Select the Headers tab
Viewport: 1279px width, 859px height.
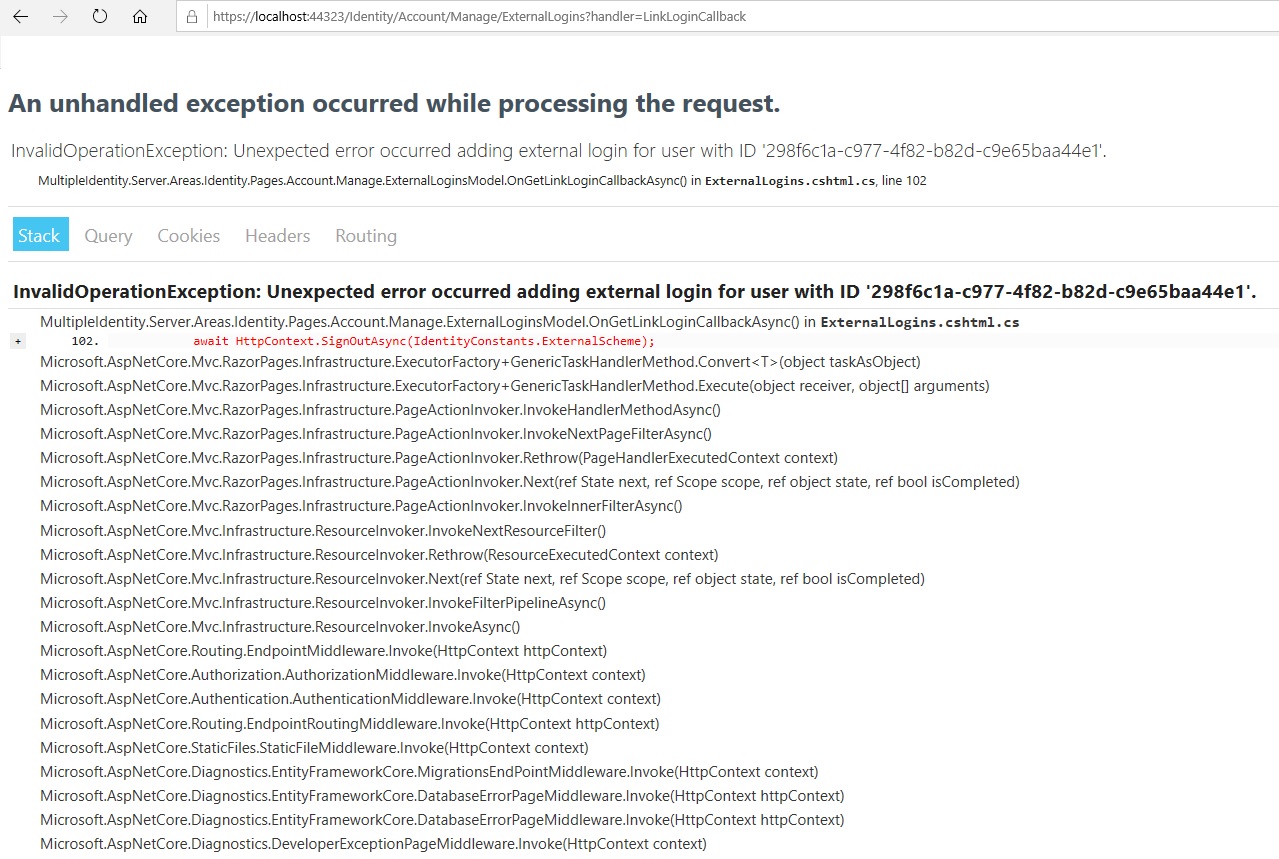[276, 235]
